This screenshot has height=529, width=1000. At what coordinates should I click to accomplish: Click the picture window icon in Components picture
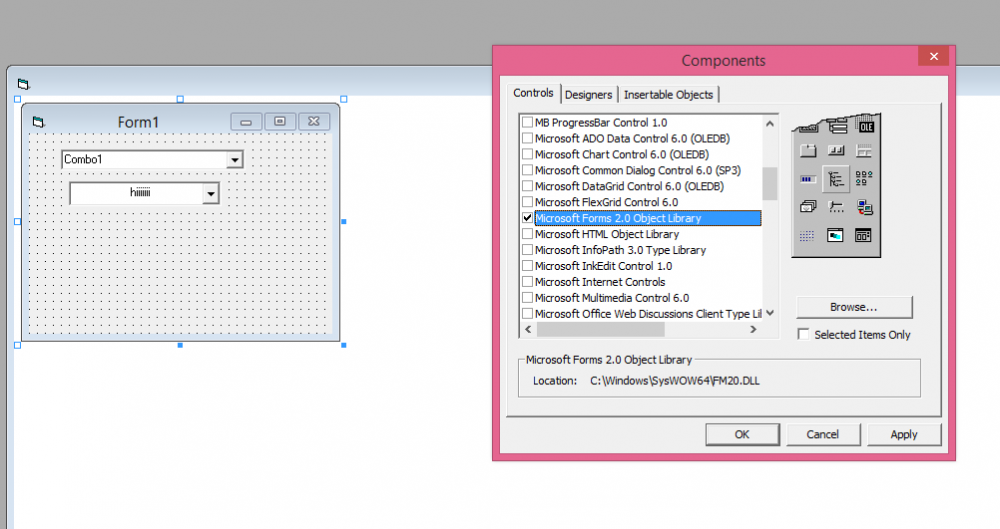pyautogui.click(x=835, y=235)
